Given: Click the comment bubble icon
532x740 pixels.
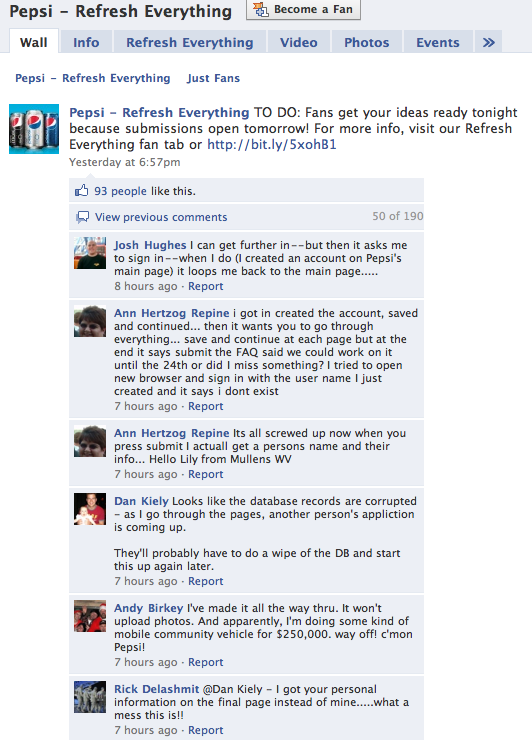Looking at the screenshot, I should pyautogui.click(x=83, y=217).
